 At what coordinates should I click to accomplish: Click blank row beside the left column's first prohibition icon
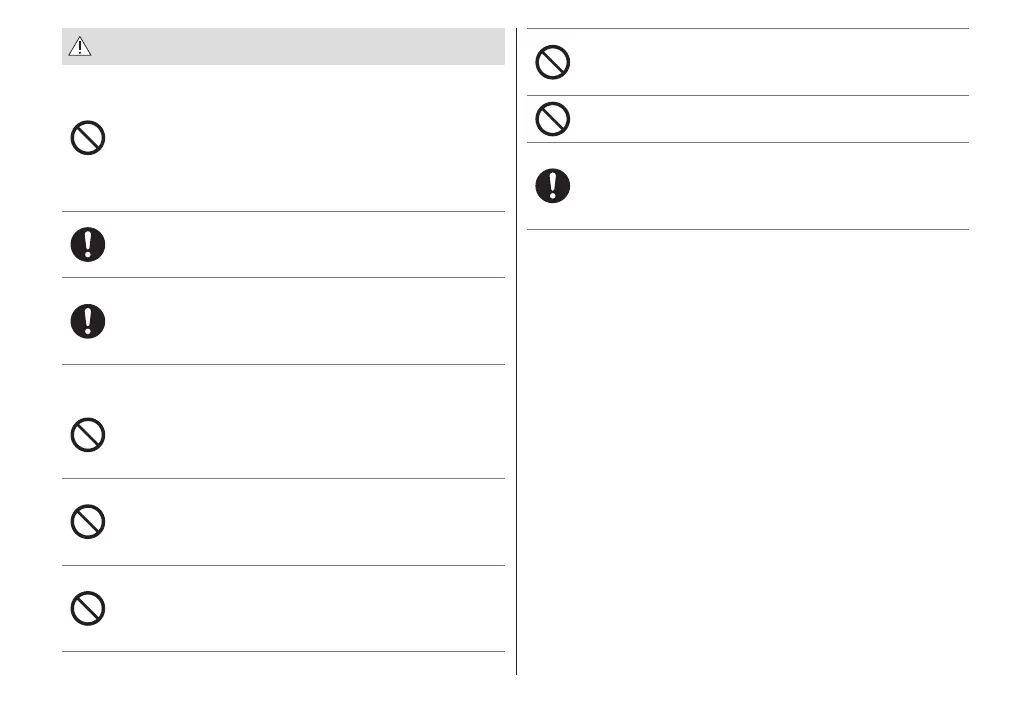(300, 138)
